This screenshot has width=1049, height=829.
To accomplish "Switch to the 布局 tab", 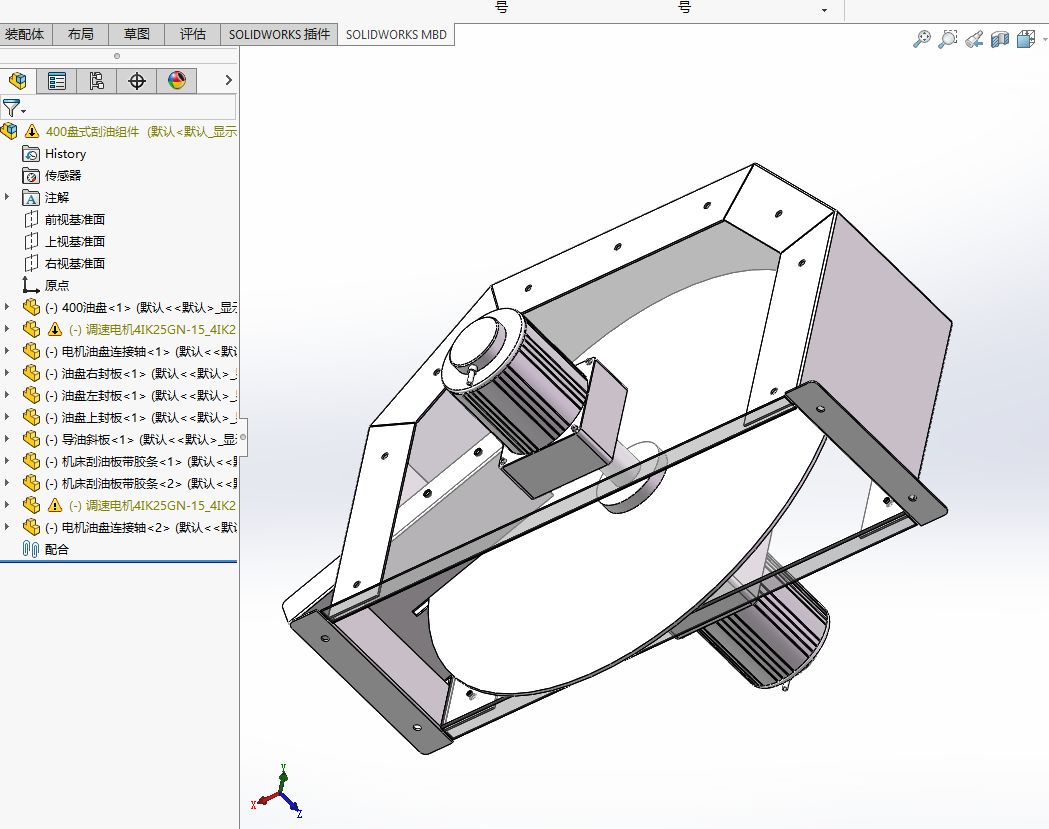I will click(80, 34).
